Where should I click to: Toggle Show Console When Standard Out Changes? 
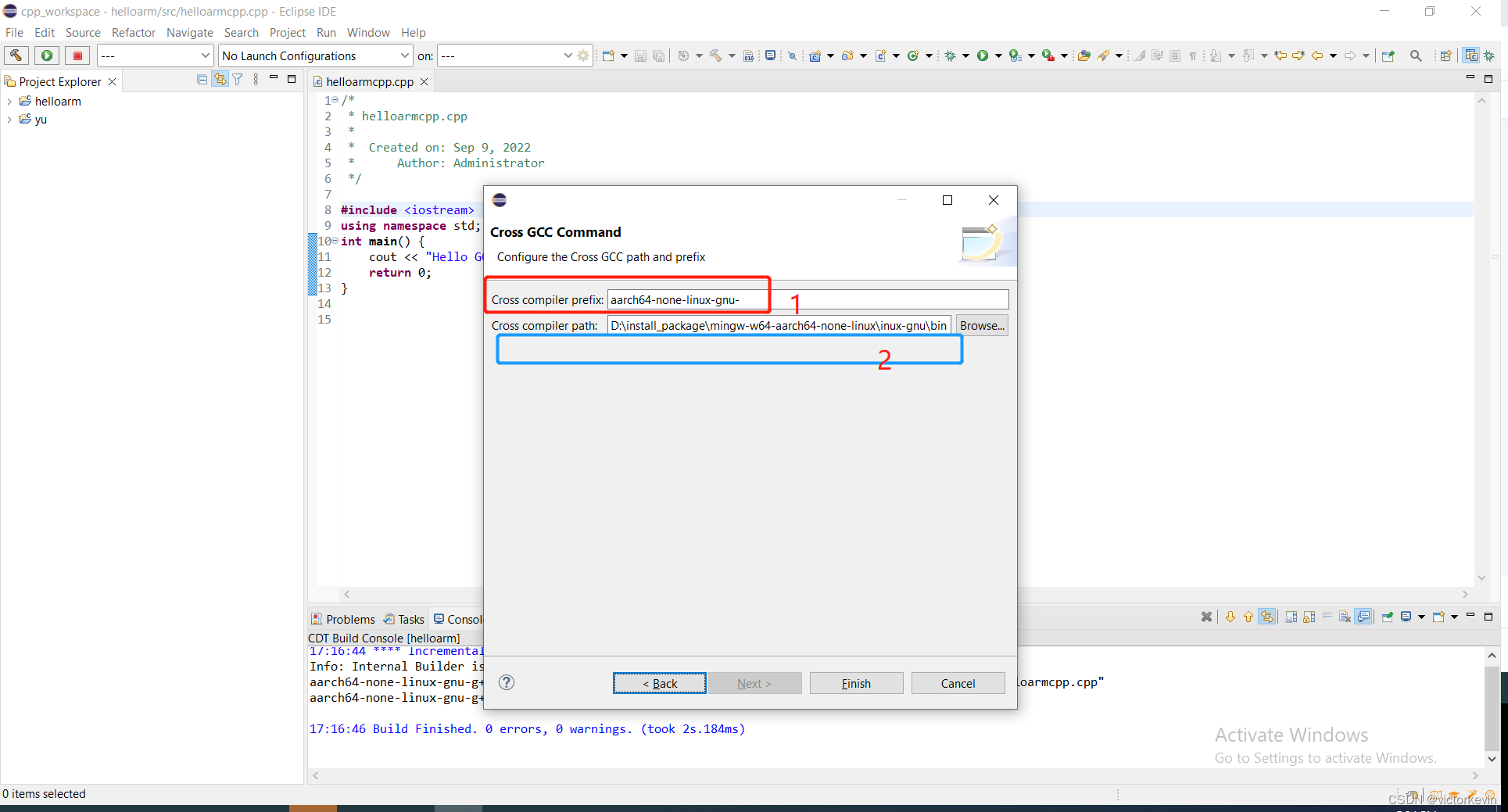[1364, 617]
